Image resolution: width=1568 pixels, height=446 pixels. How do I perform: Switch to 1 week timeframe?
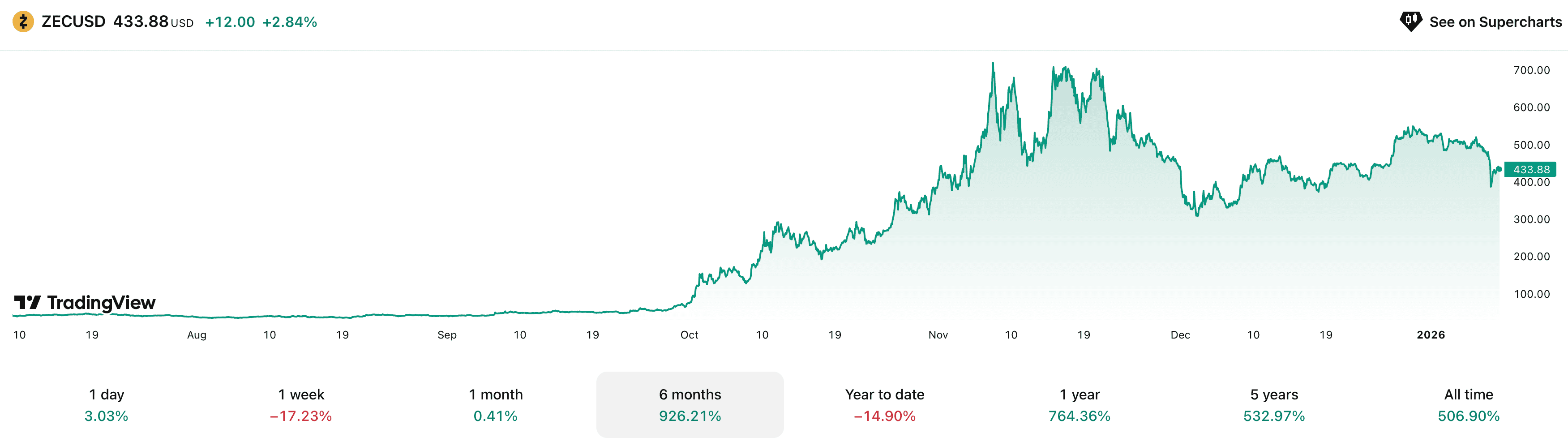click(301, 405)
